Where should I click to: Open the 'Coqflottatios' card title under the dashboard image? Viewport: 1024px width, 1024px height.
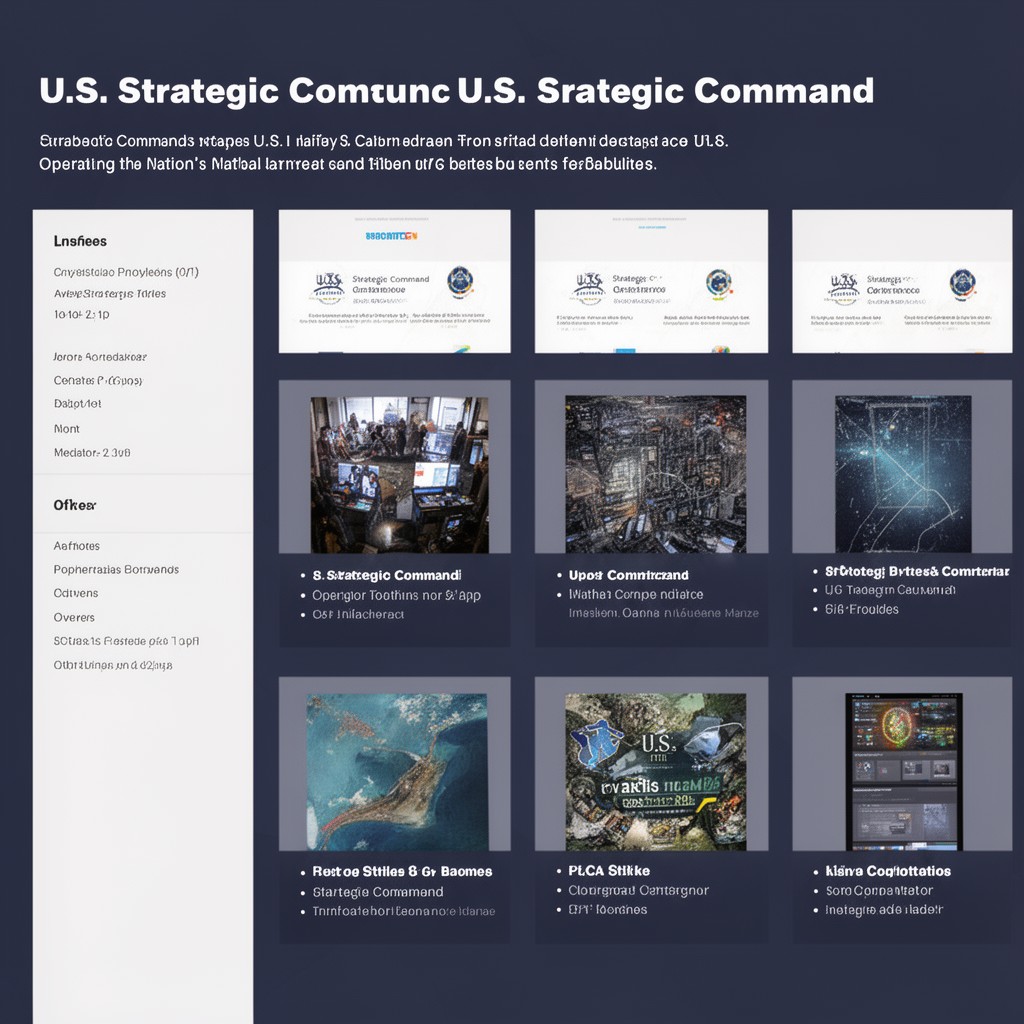888,871
